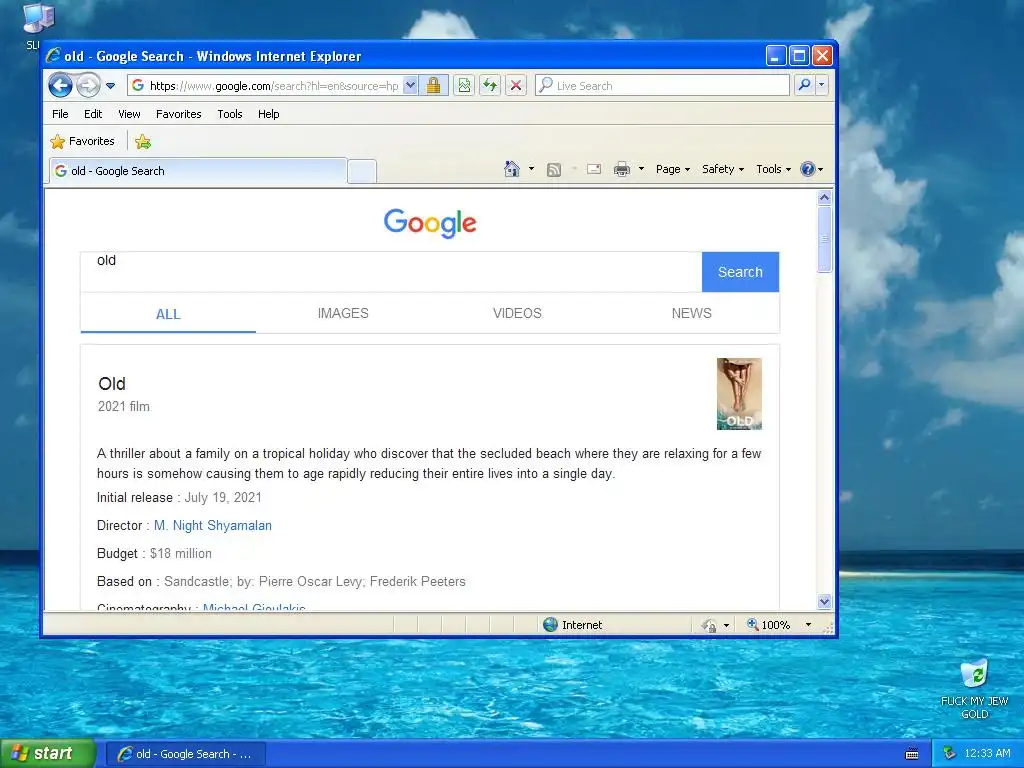Viewport: 1024px width, 768px height.
Task: Open the Favorites menu
Action: (x=178, y=114)
